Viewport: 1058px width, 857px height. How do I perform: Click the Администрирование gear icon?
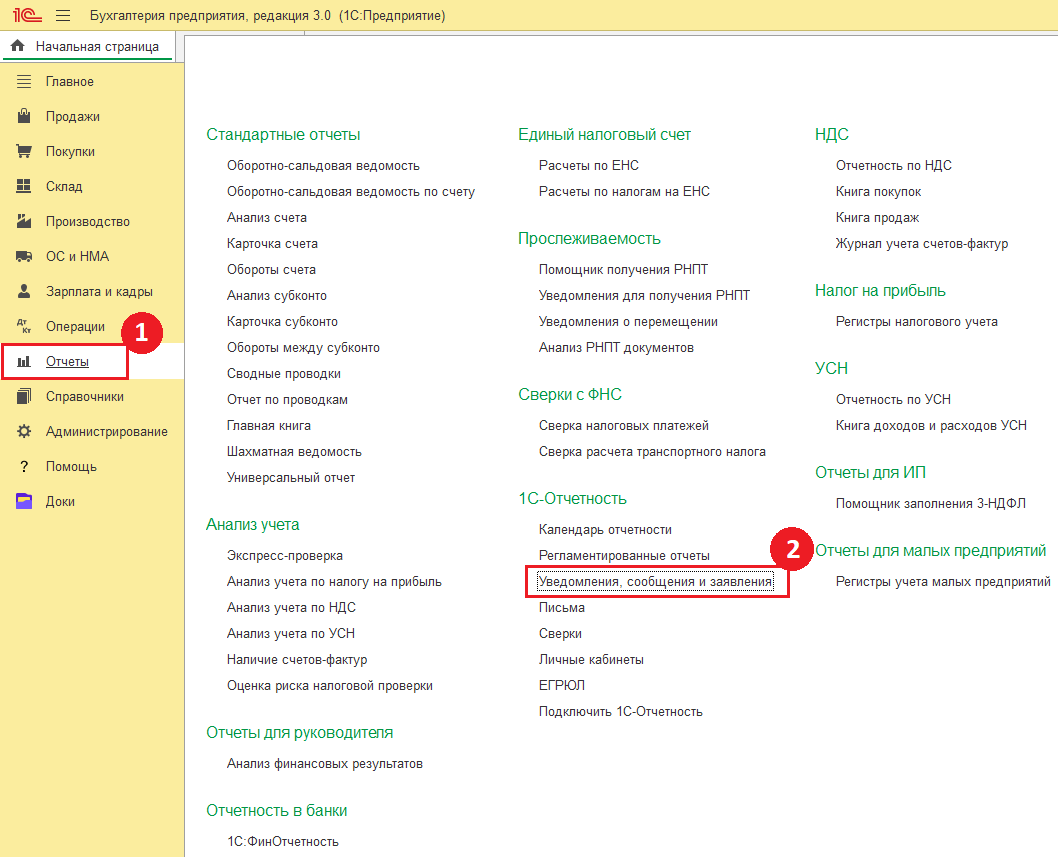24,431
